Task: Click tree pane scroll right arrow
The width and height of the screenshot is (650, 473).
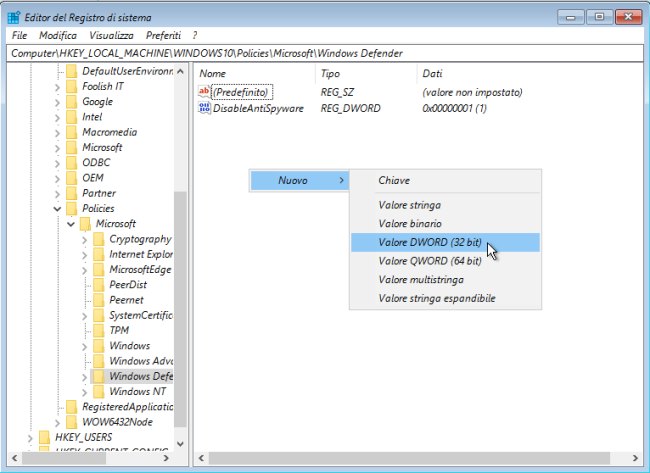Action: point(166,458)
